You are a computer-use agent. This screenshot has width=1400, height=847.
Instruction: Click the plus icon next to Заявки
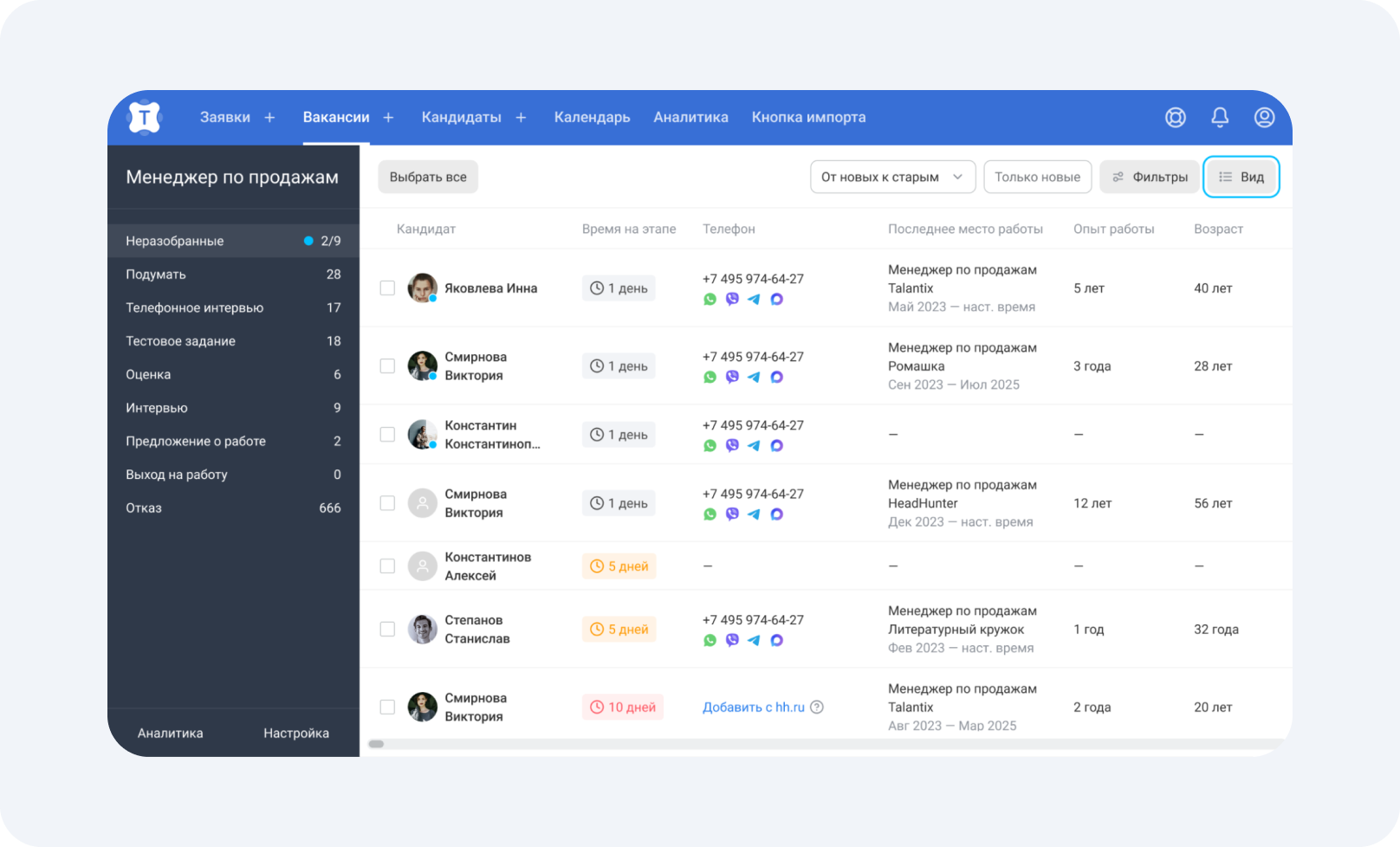click(269, 117)
